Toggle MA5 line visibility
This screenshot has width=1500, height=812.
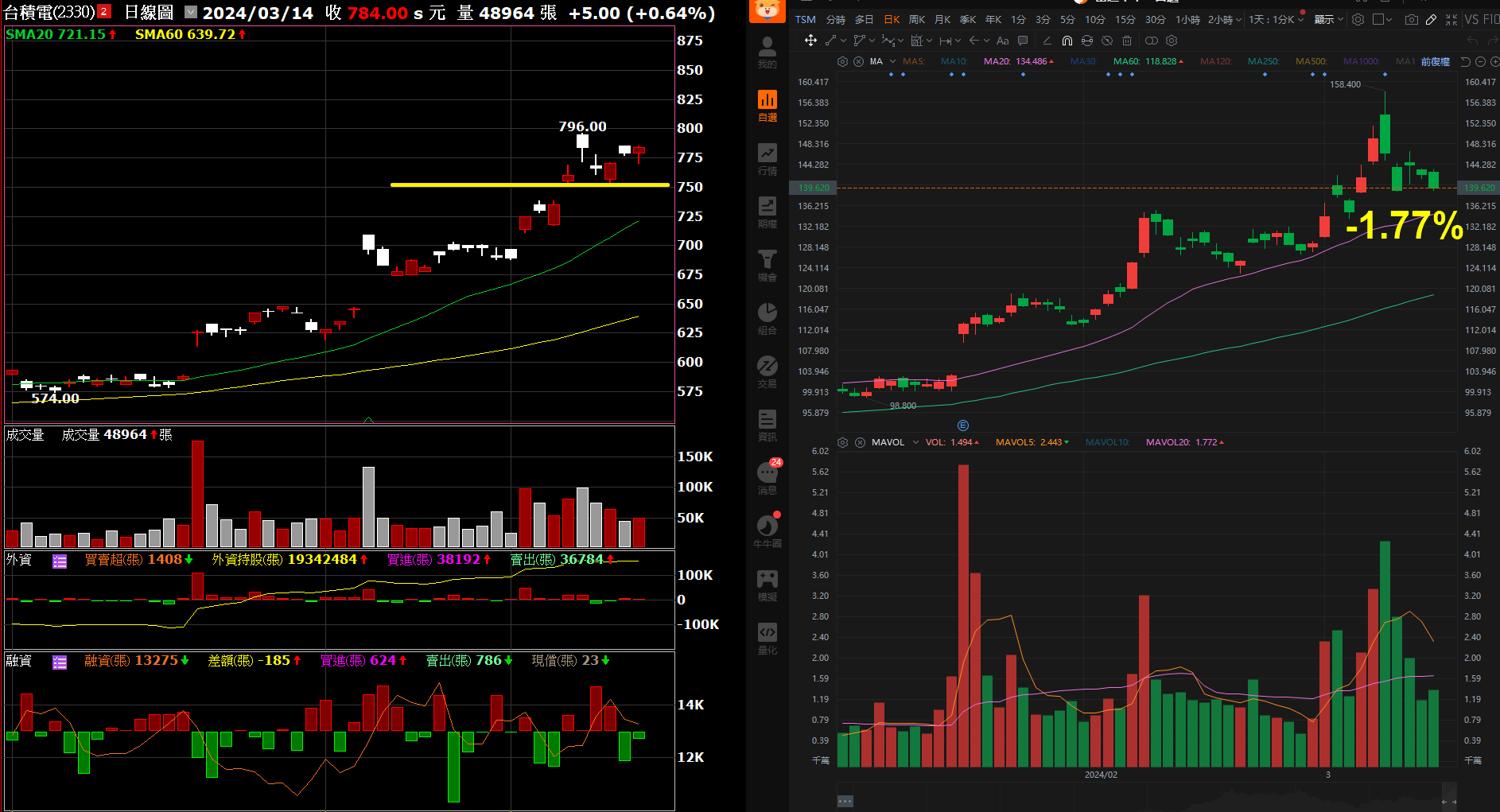tap(914, 61)
